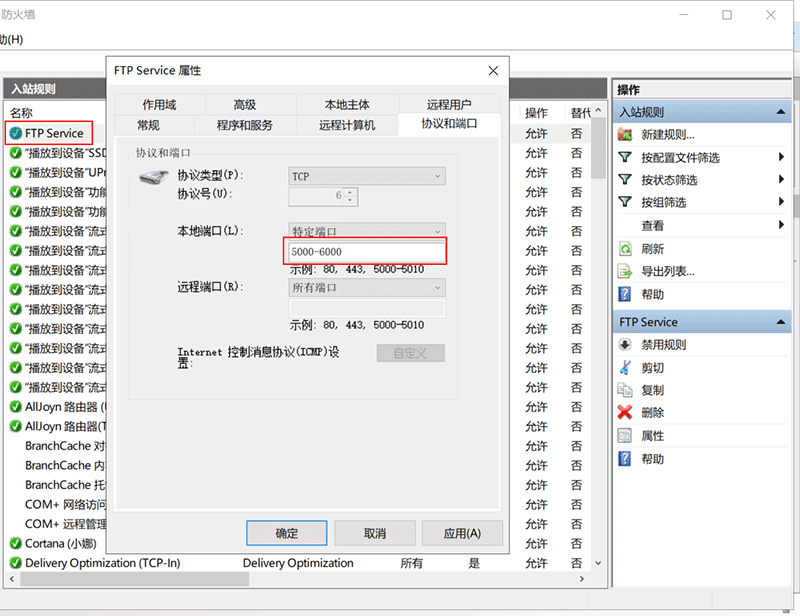Click the Properties (属性) icon
Screen dimensions: 800x616
[x=624, y=435]
